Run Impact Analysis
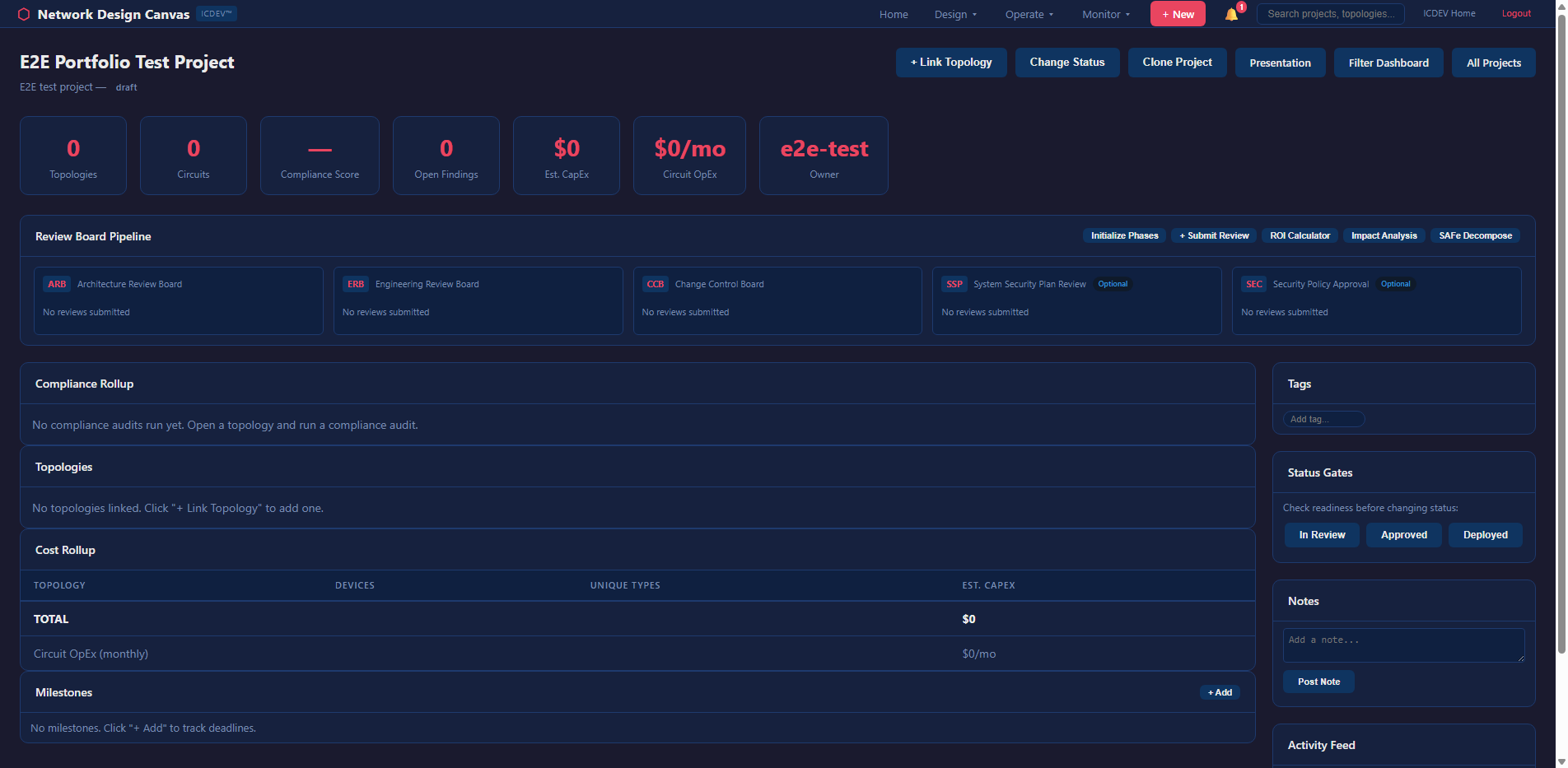Viewport: 1568px width, 768px height. pos(1384,235)
